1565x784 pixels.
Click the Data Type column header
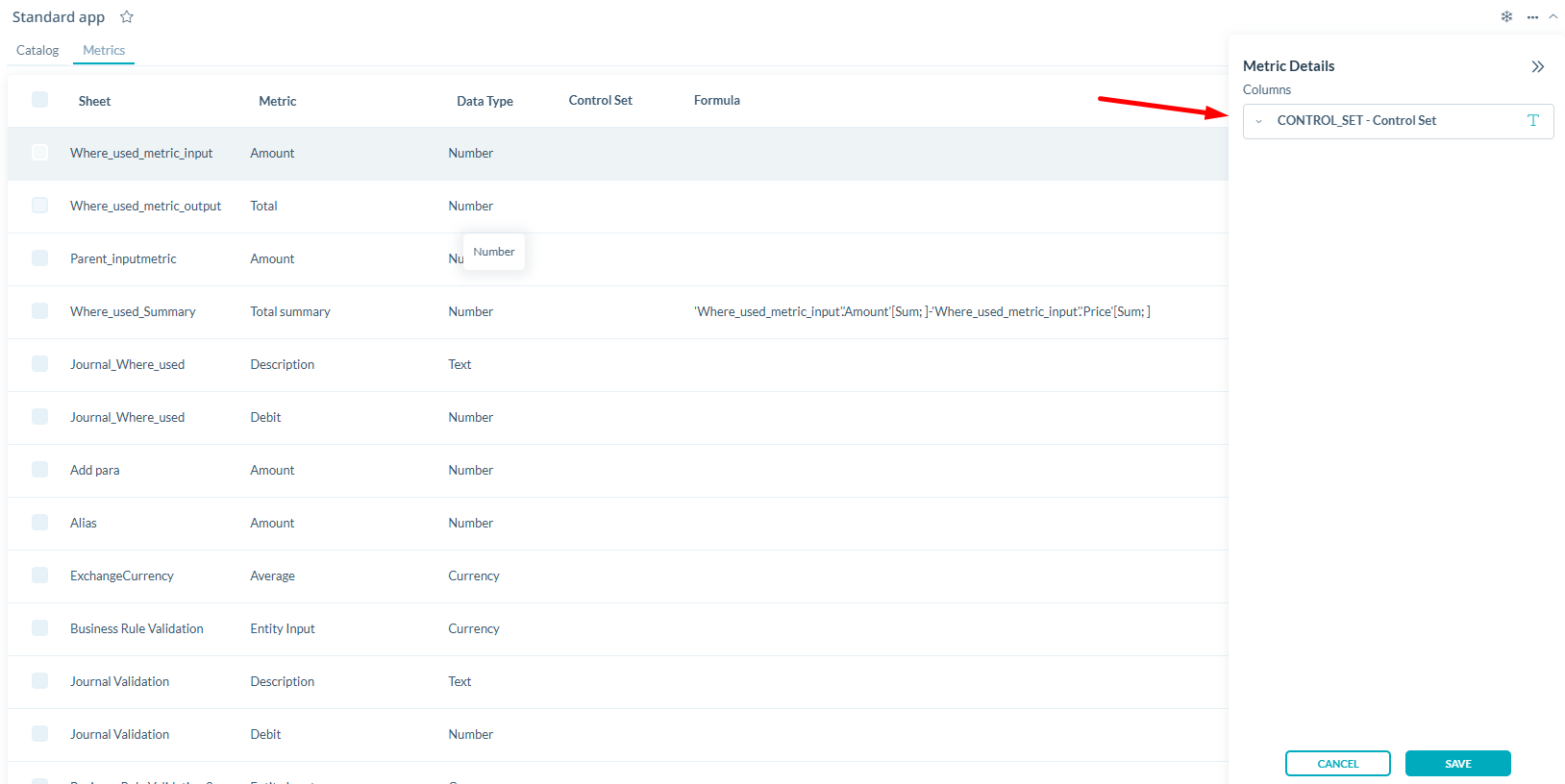[x=484, y=101]
